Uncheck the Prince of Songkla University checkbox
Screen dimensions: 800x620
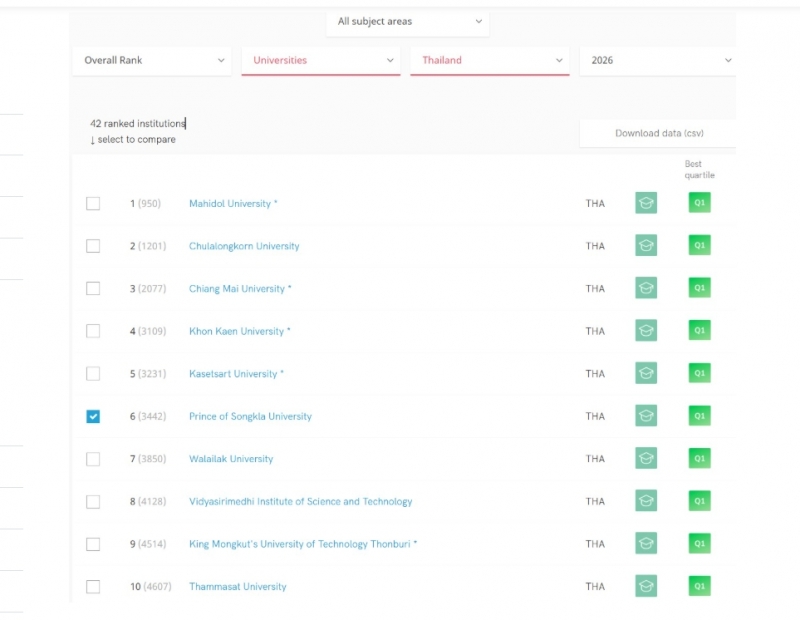pyautogui.click(x=93, y=416)
